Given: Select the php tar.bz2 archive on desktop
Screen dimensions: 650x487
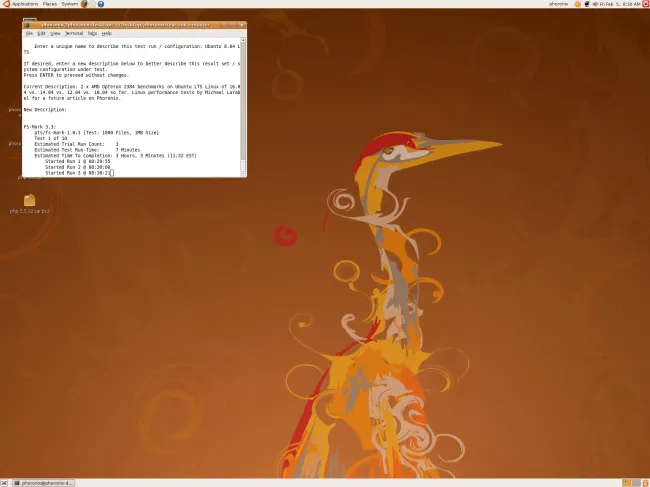Looking at the screenshot, I should click(29, 201).
